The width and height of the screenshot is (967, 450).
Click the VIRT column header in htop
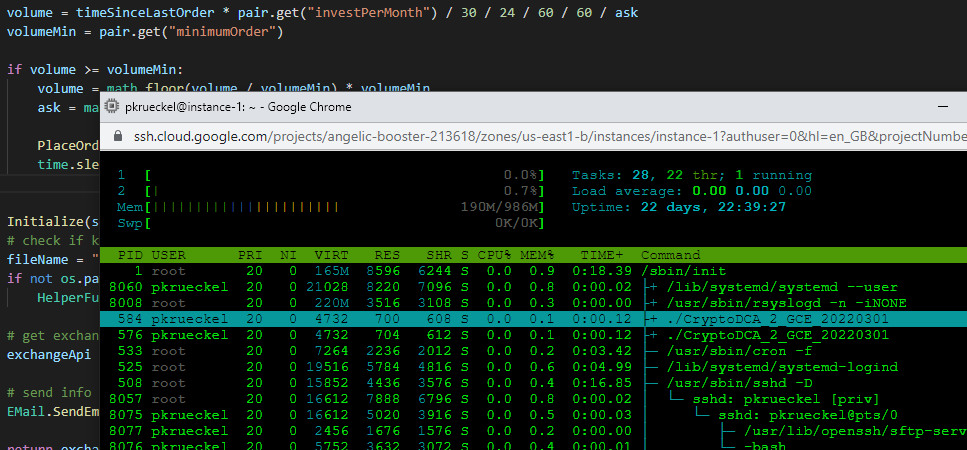click(331, 255)
